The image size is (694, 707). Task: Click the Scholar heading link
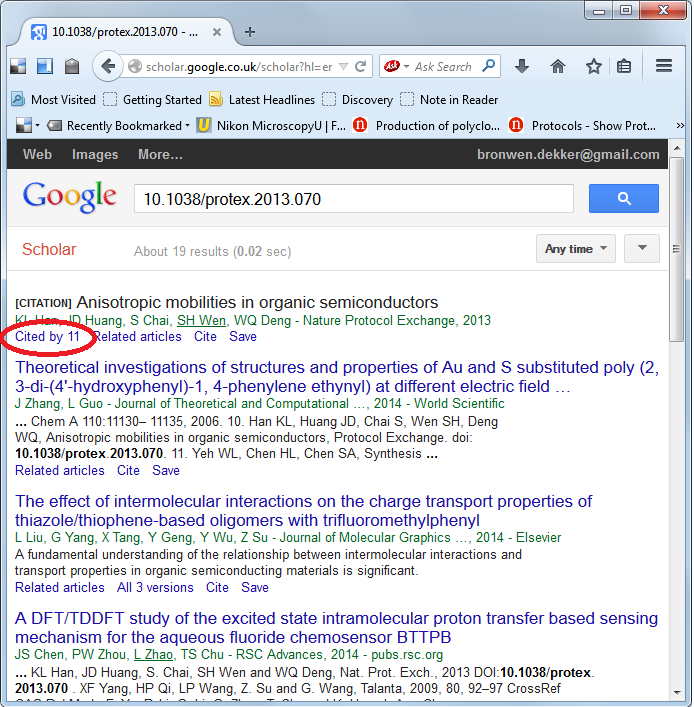coord(49,249)
